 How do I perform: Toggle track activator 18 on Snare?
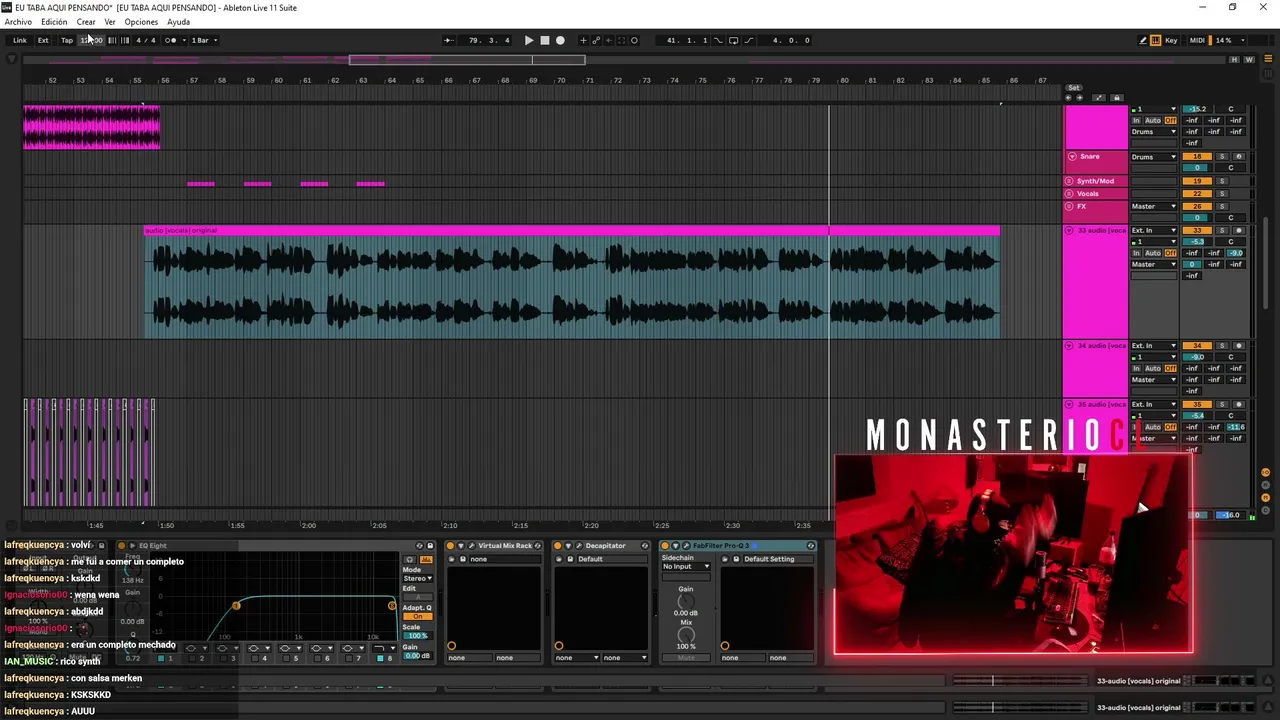[1197, 157]
